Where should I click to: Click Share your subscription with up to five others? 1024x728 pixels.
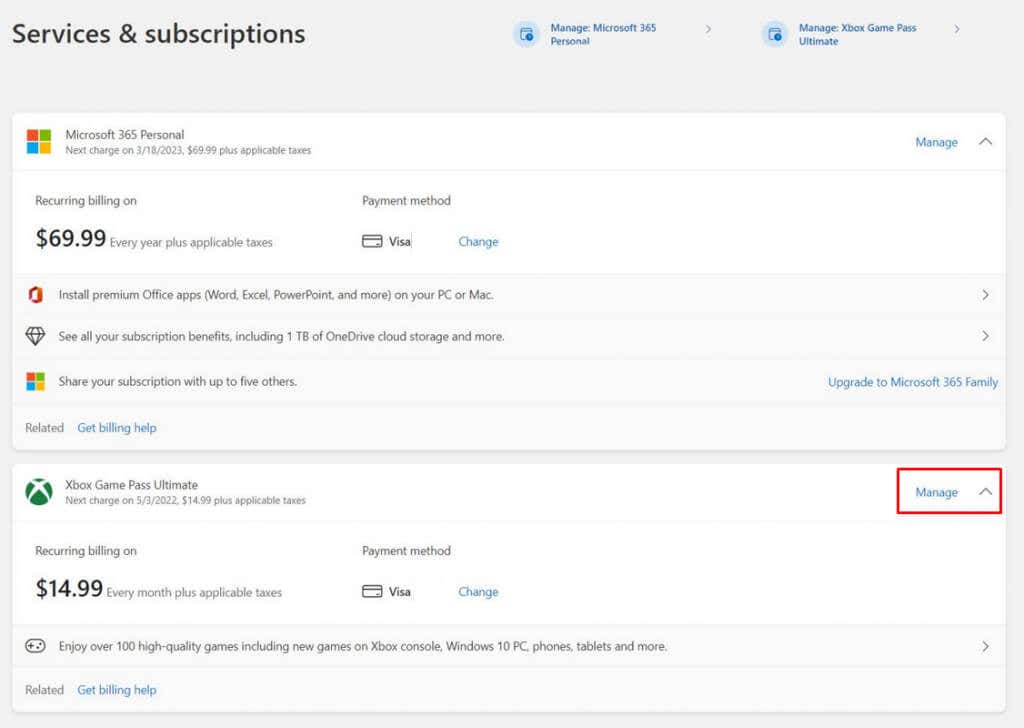178,381
